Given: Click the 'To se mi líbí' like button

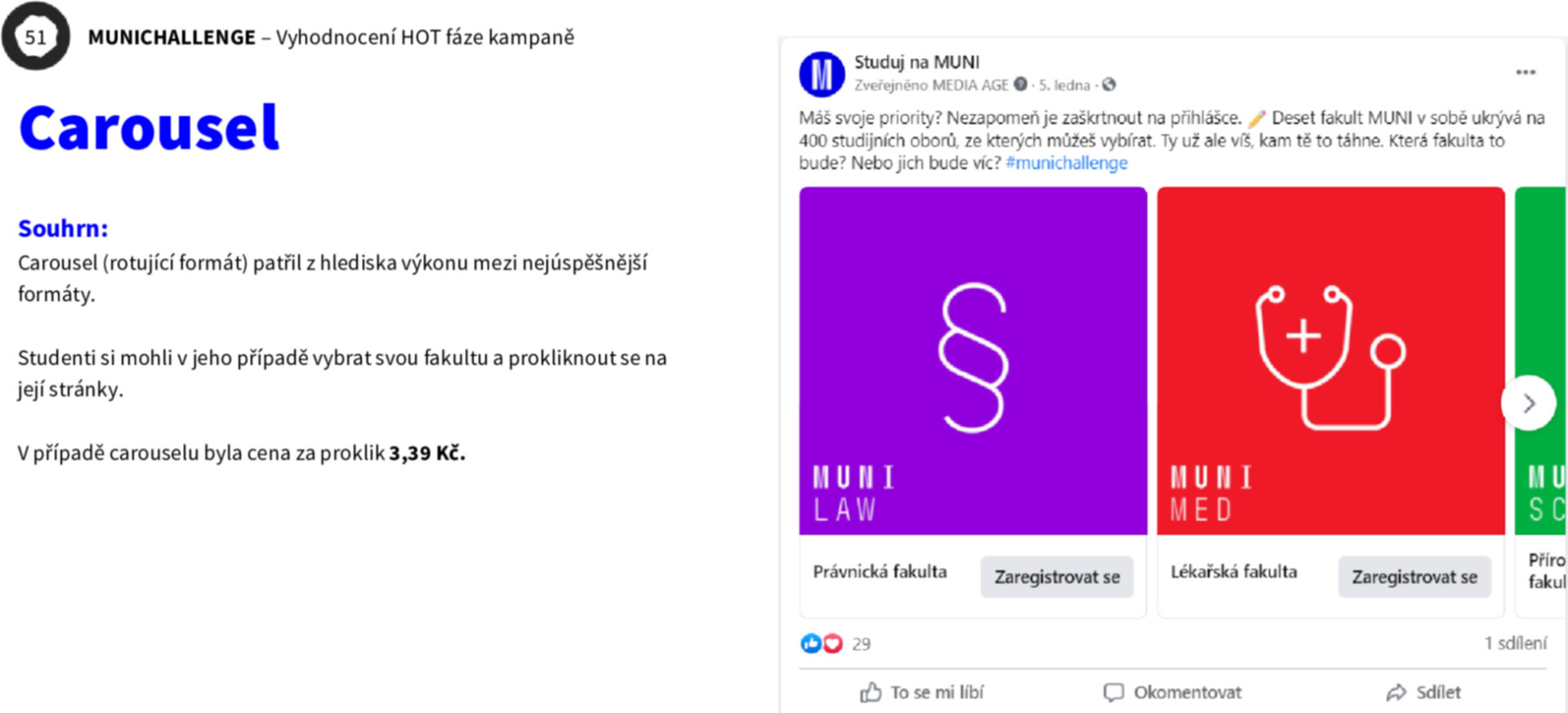Looking at the screenshot, I should [922, 692].
